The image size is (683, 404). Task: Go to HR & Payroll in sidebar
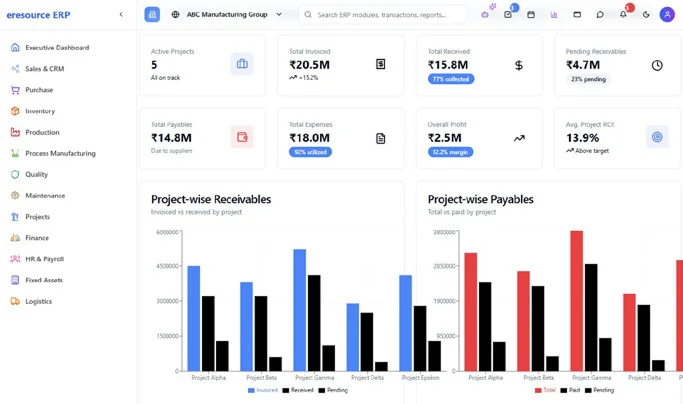(x=44, y=259)
